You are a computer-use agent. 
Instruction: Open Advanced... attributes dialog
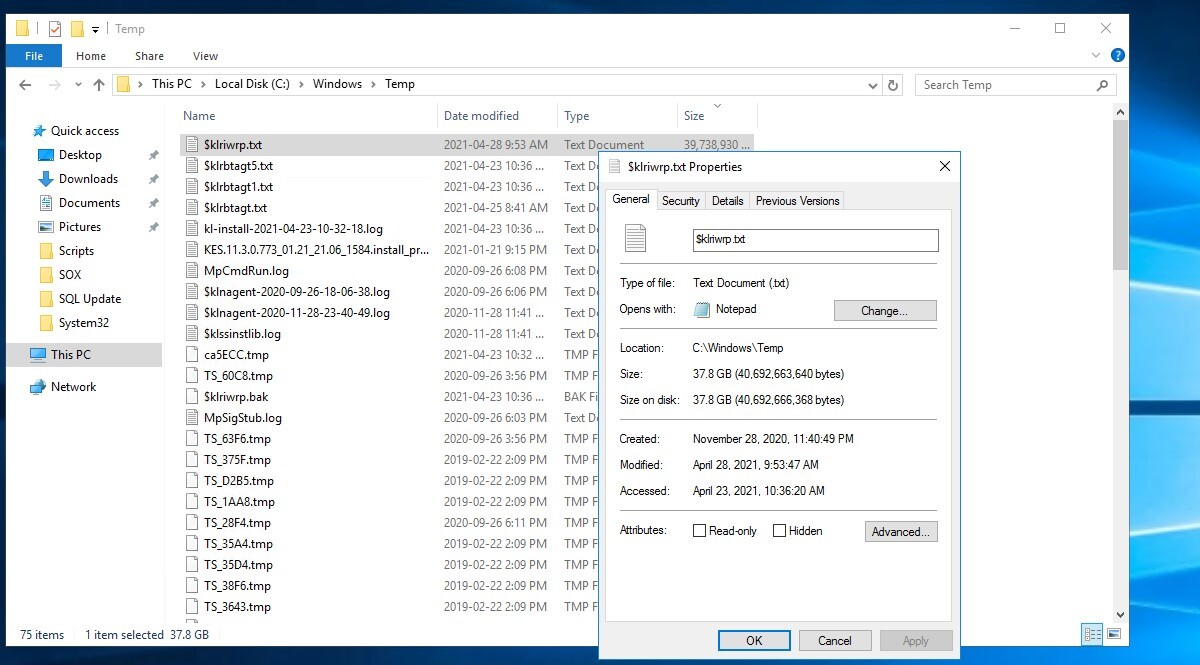click(900, 532)
